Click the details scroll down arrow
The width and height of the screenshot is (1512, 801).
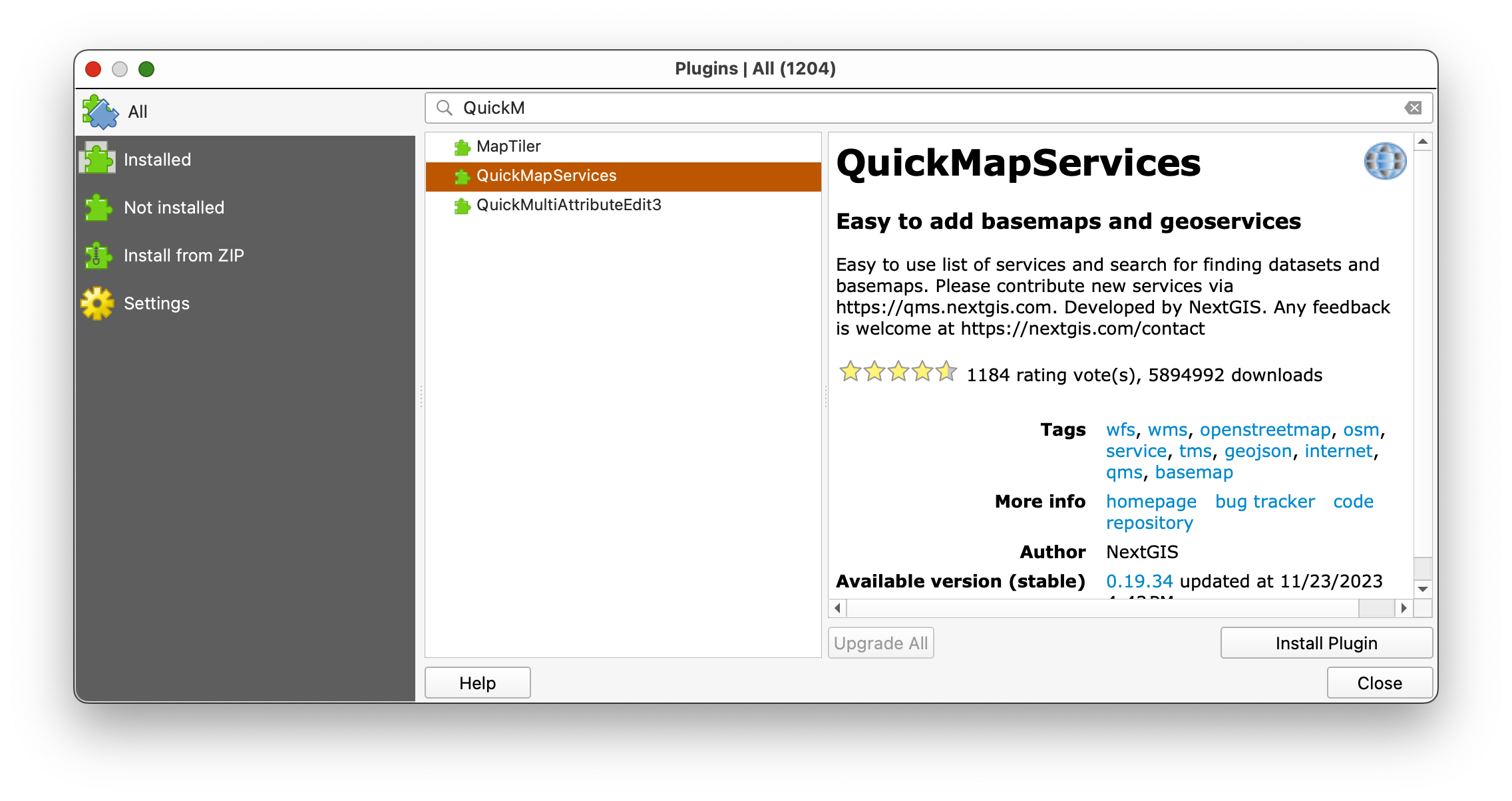pos(1422,589)
